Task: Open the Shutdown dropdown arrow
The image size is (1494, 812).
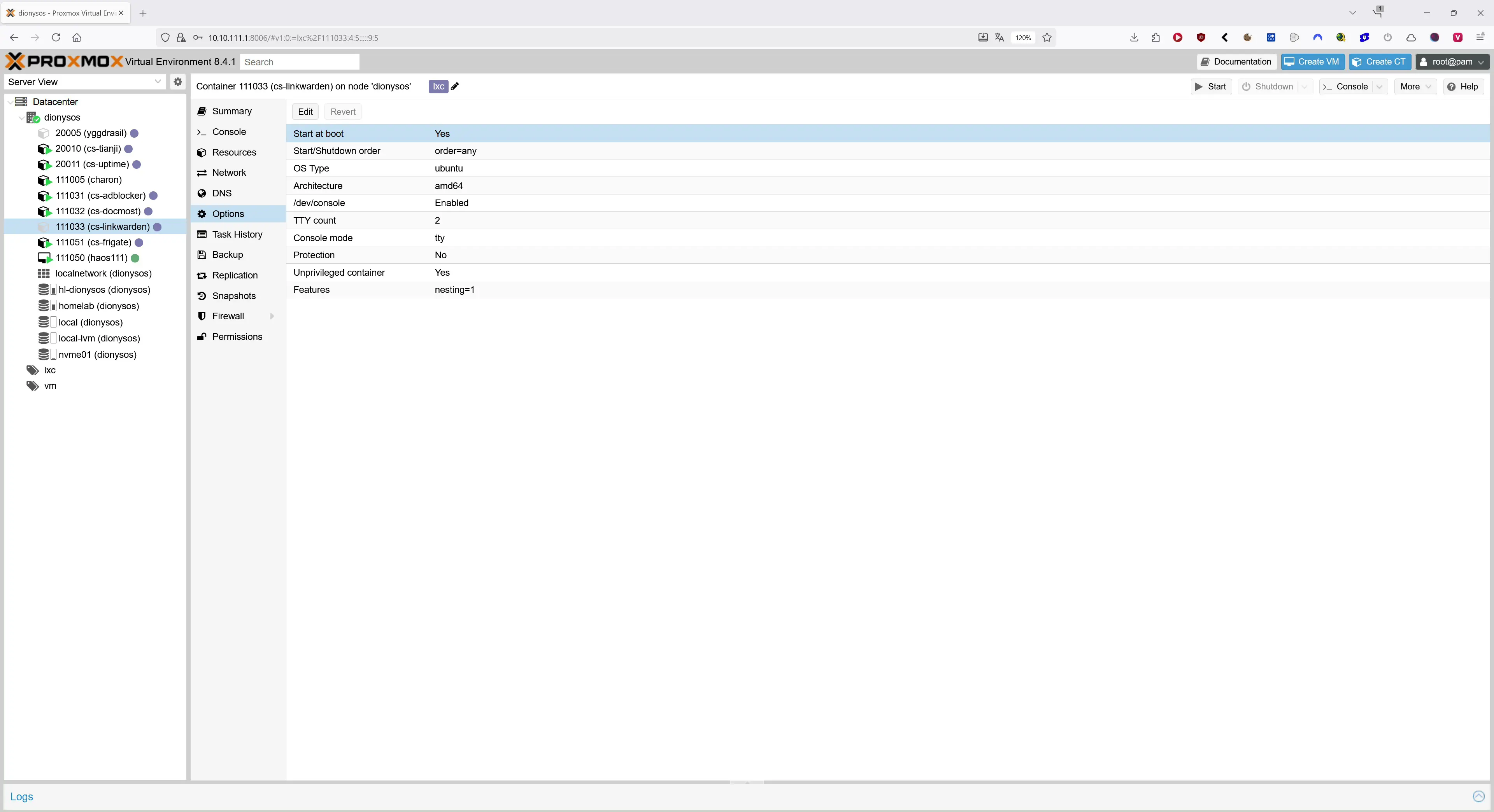Action: coord(1305,86)
